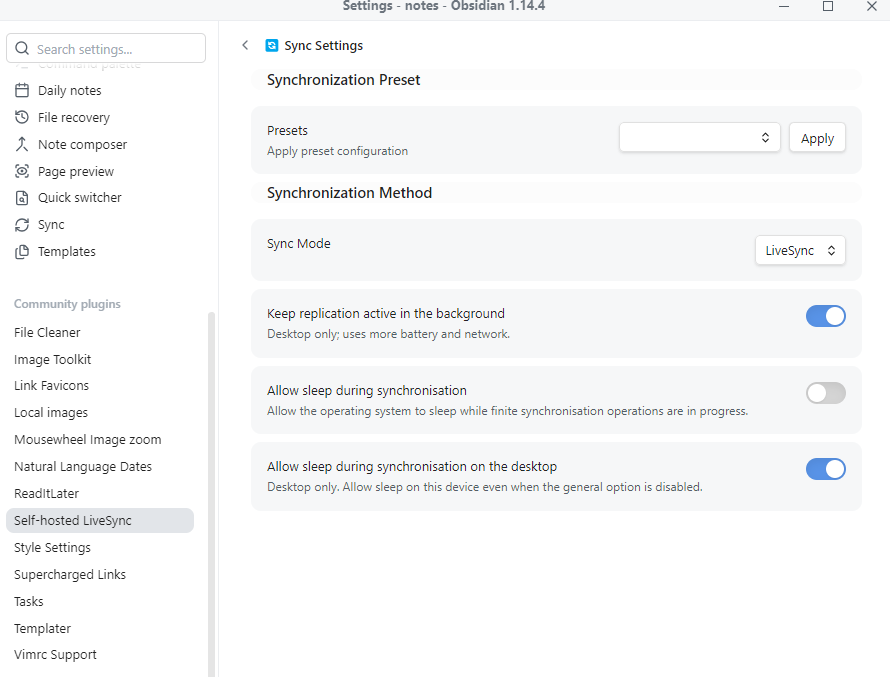Click the File recovery clock icon

22,117
